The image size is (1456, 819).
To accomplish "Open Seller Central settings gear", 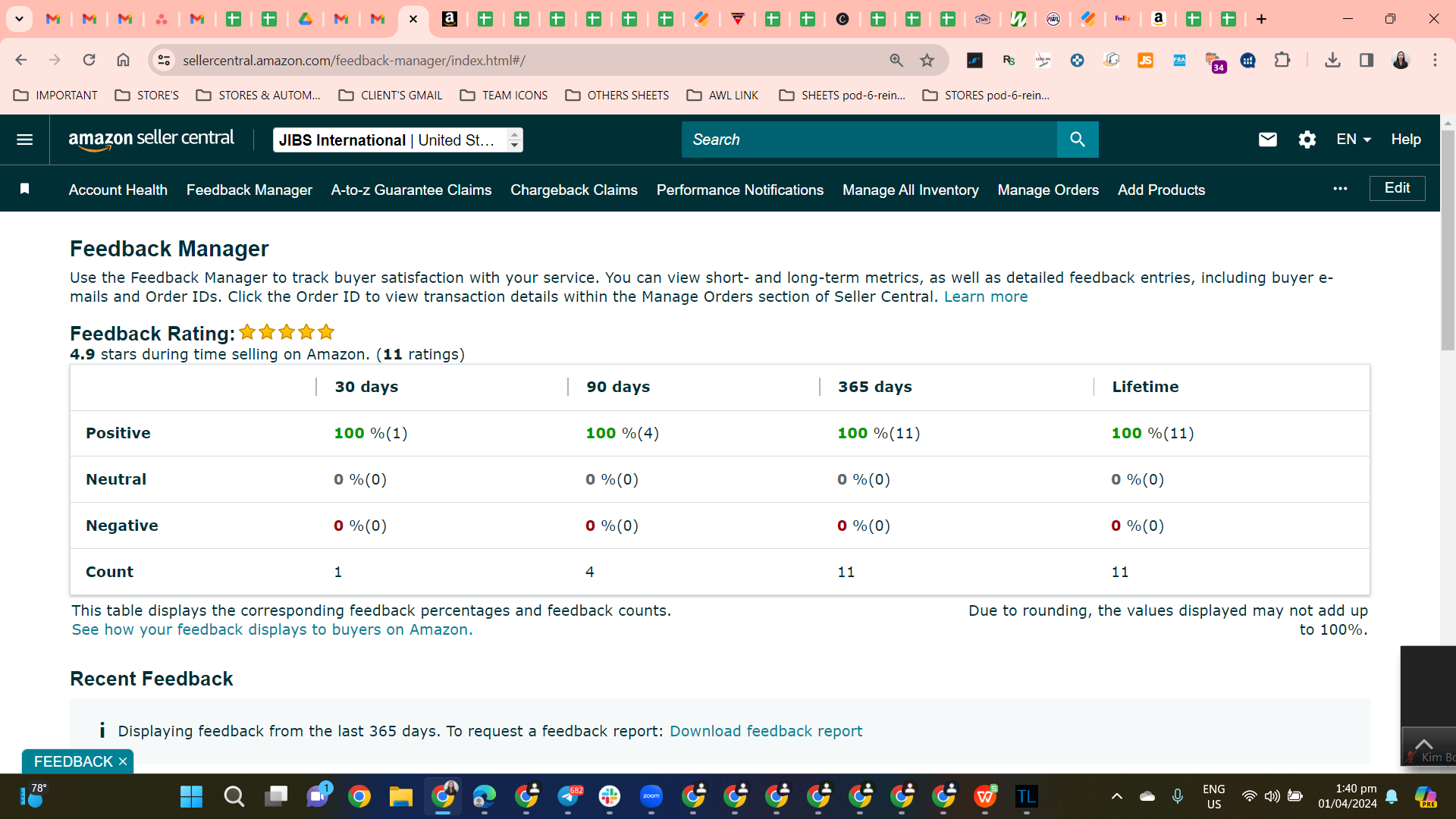I will pyautogui.click(x=1307, y=140).
